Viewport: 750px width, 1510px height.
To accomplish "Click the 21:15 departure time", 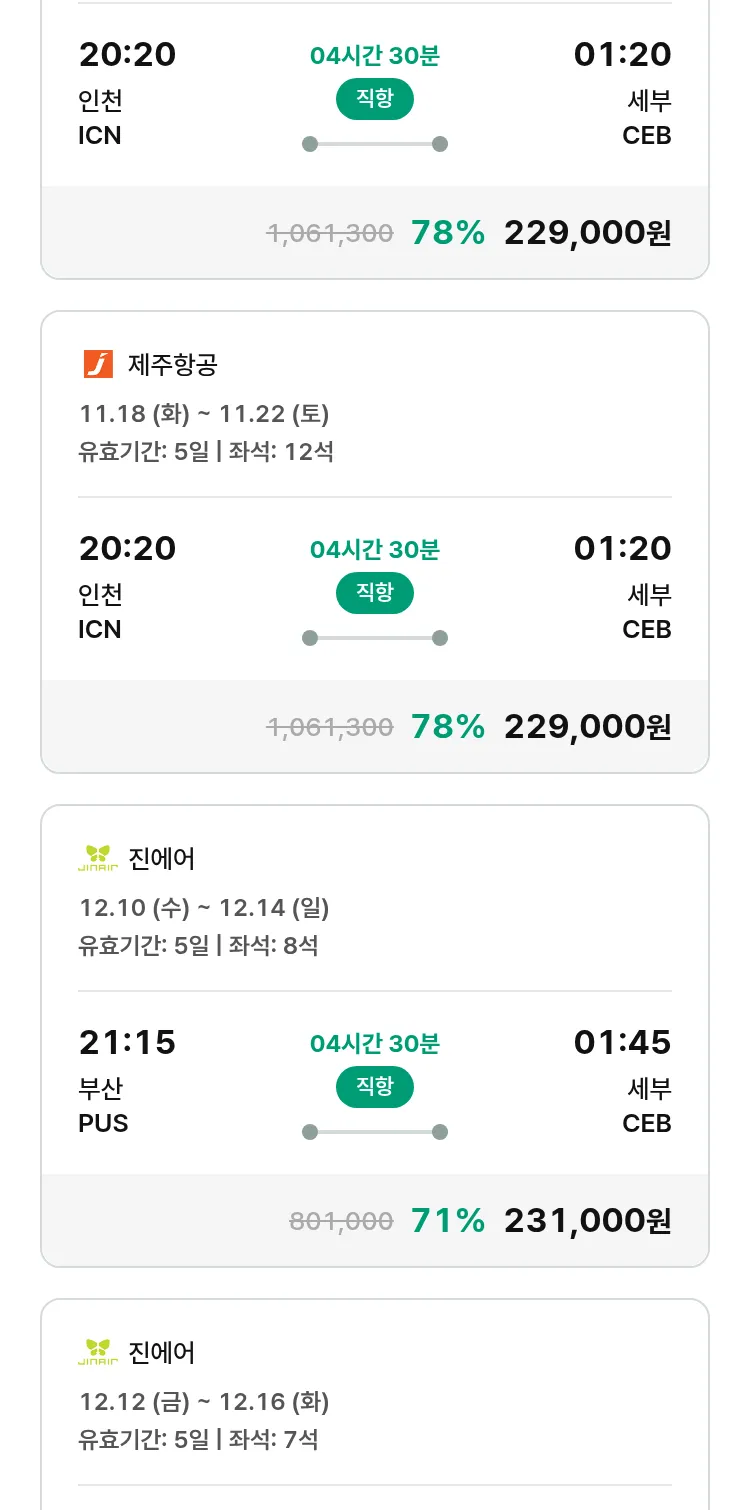I will [127, 1042].
